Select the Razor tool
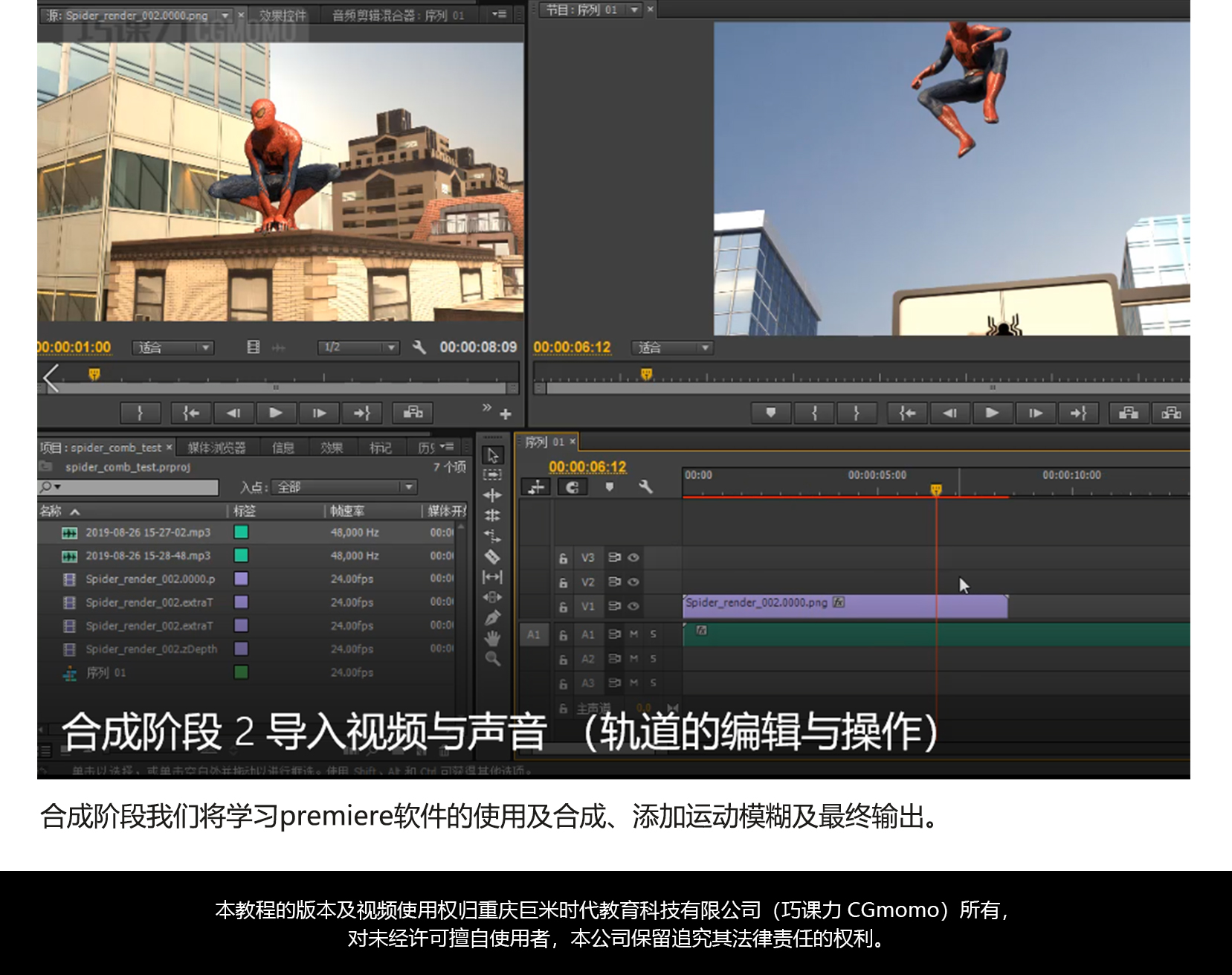The width and height of the screenshot is (1232, 975). [x=492, y=556]
